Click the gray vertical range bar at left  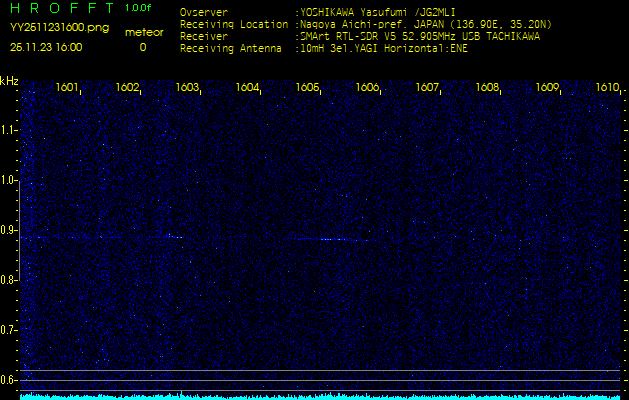click(x=19, y=230)
